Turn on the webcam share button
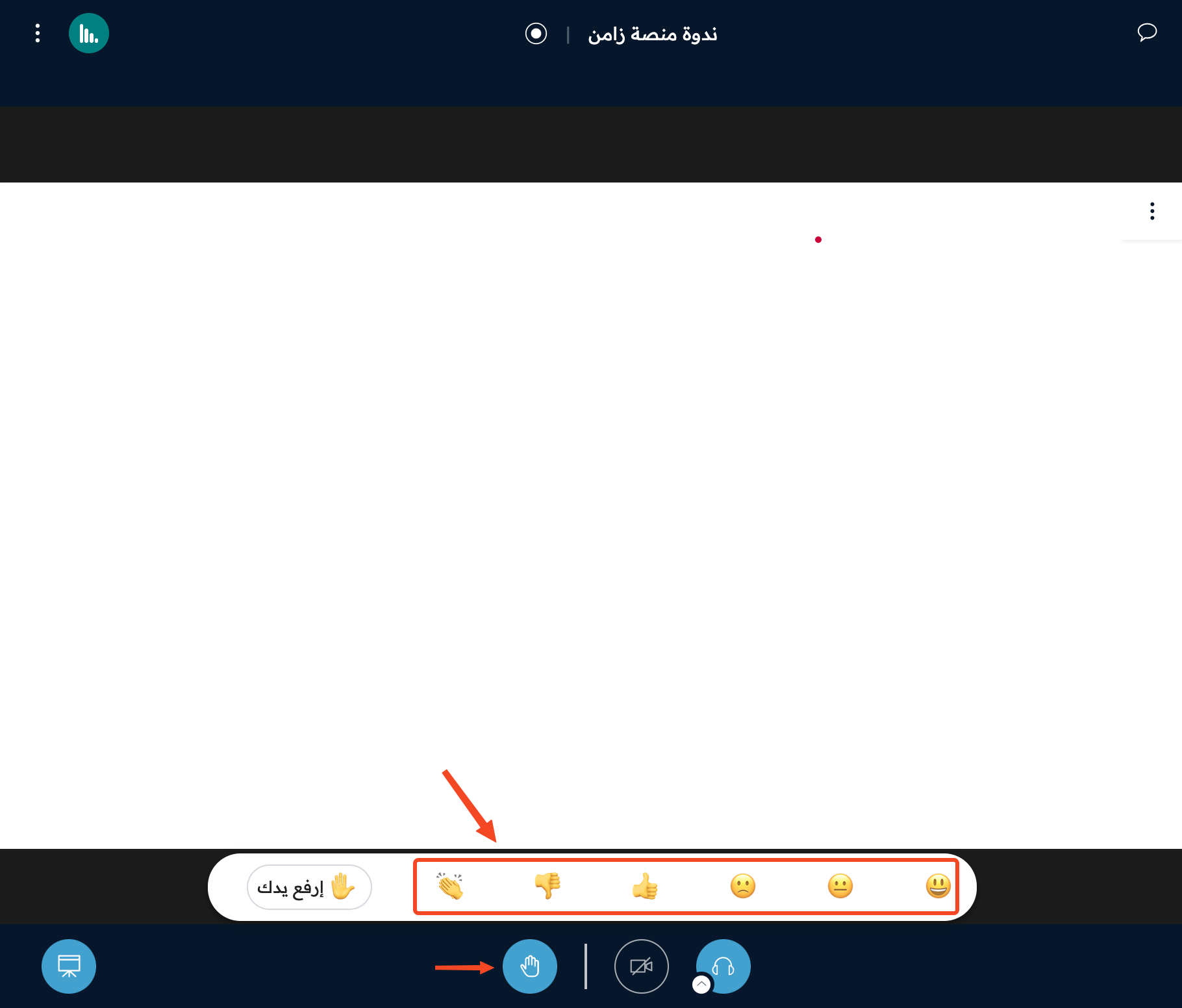 click(642, 966)
